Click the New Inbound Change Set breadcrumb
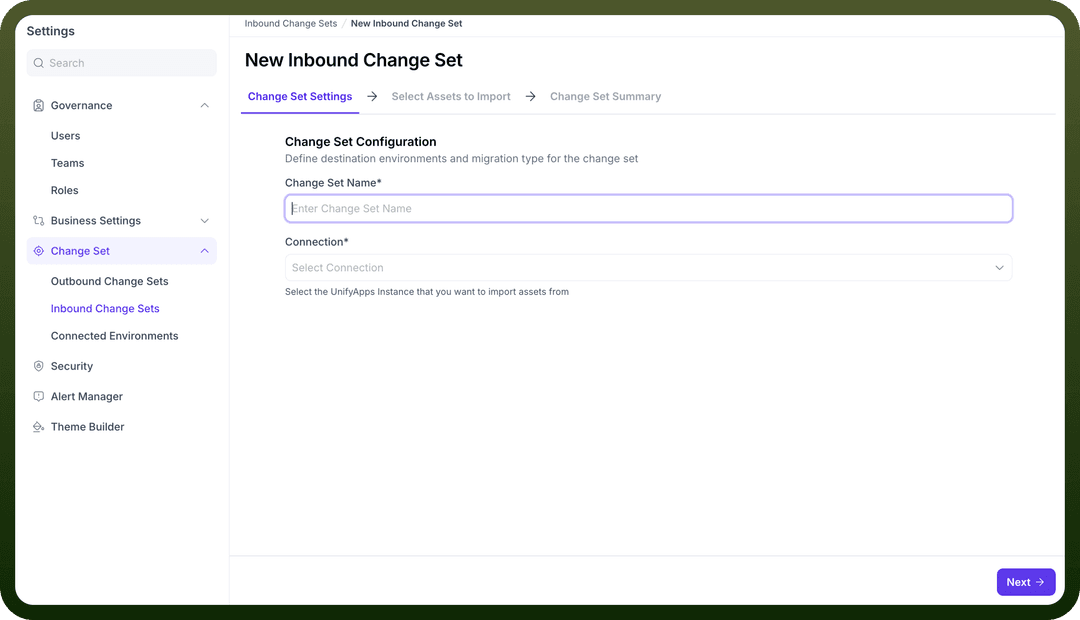The image size is (1080, 620). 406,23
